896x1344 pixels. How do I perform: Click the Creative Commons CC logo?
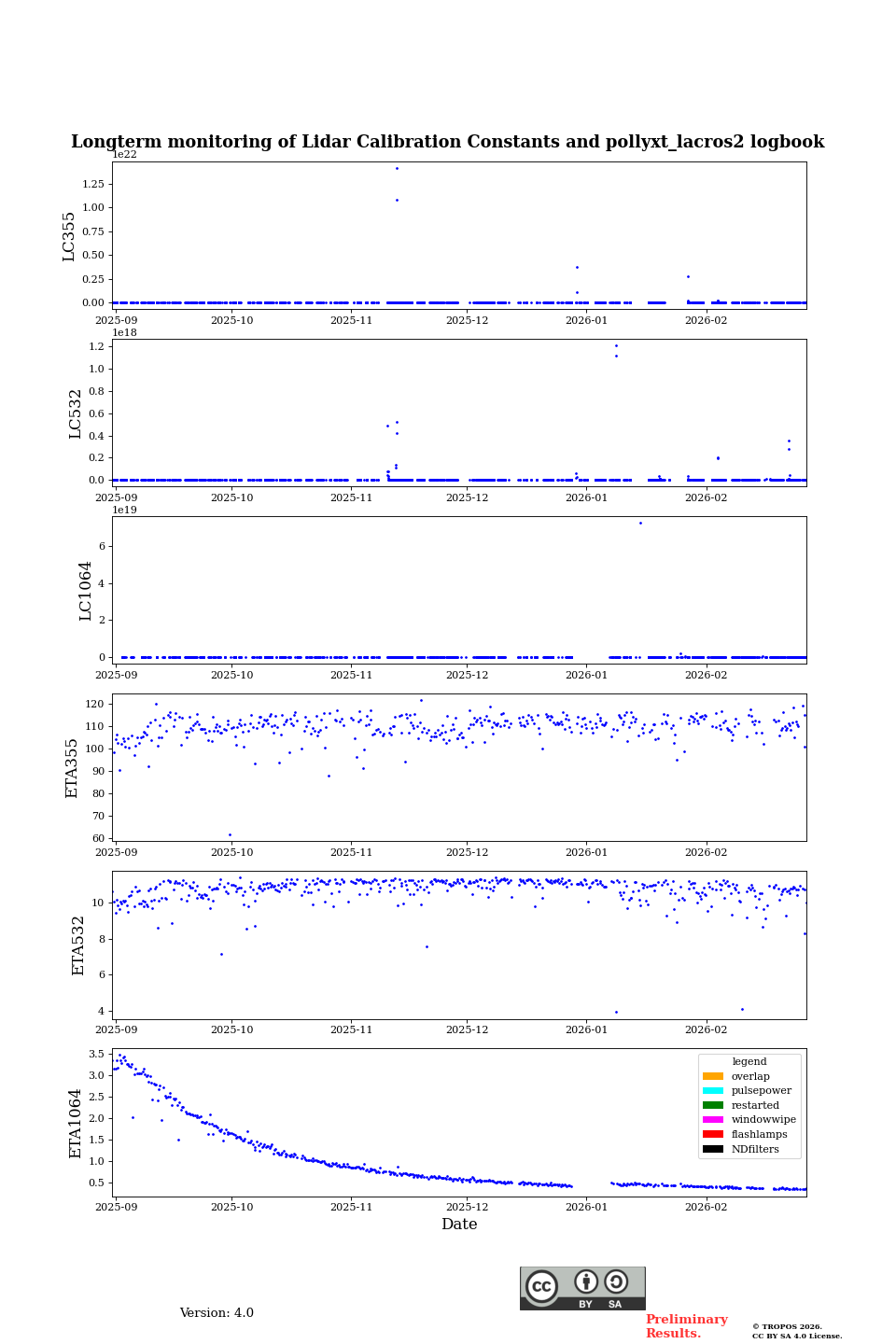pos(541,1286)
